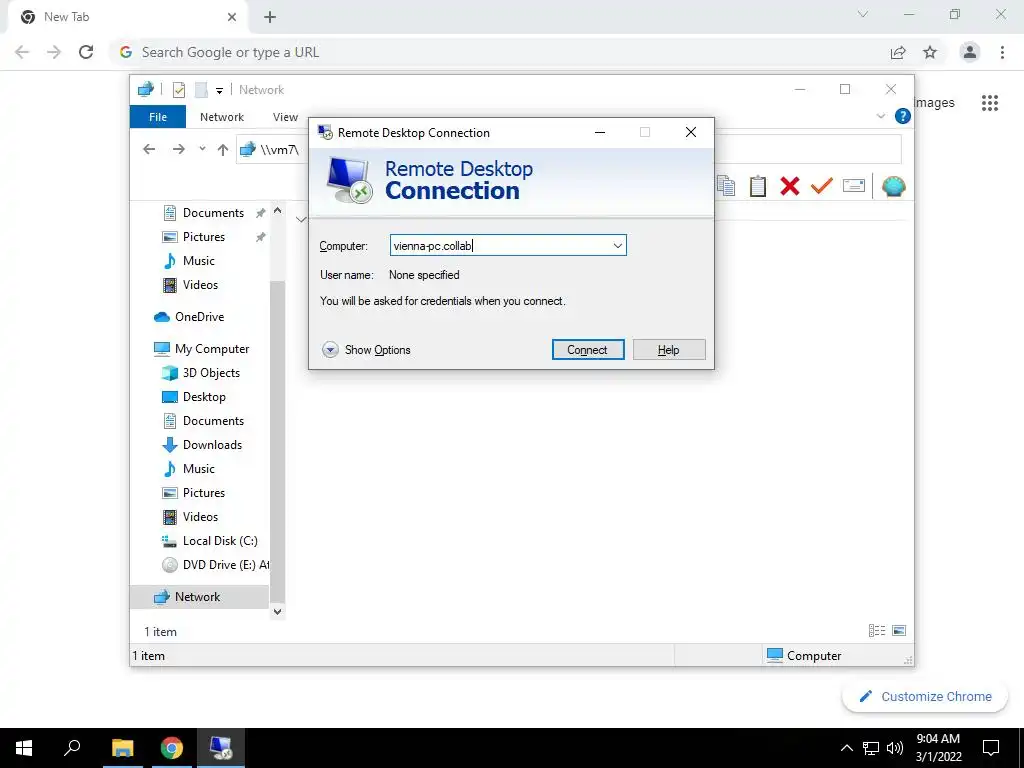Reload the Chrome page
Image resolution: width=1024 pixels, height=768 pixels.
click(86, 52)
